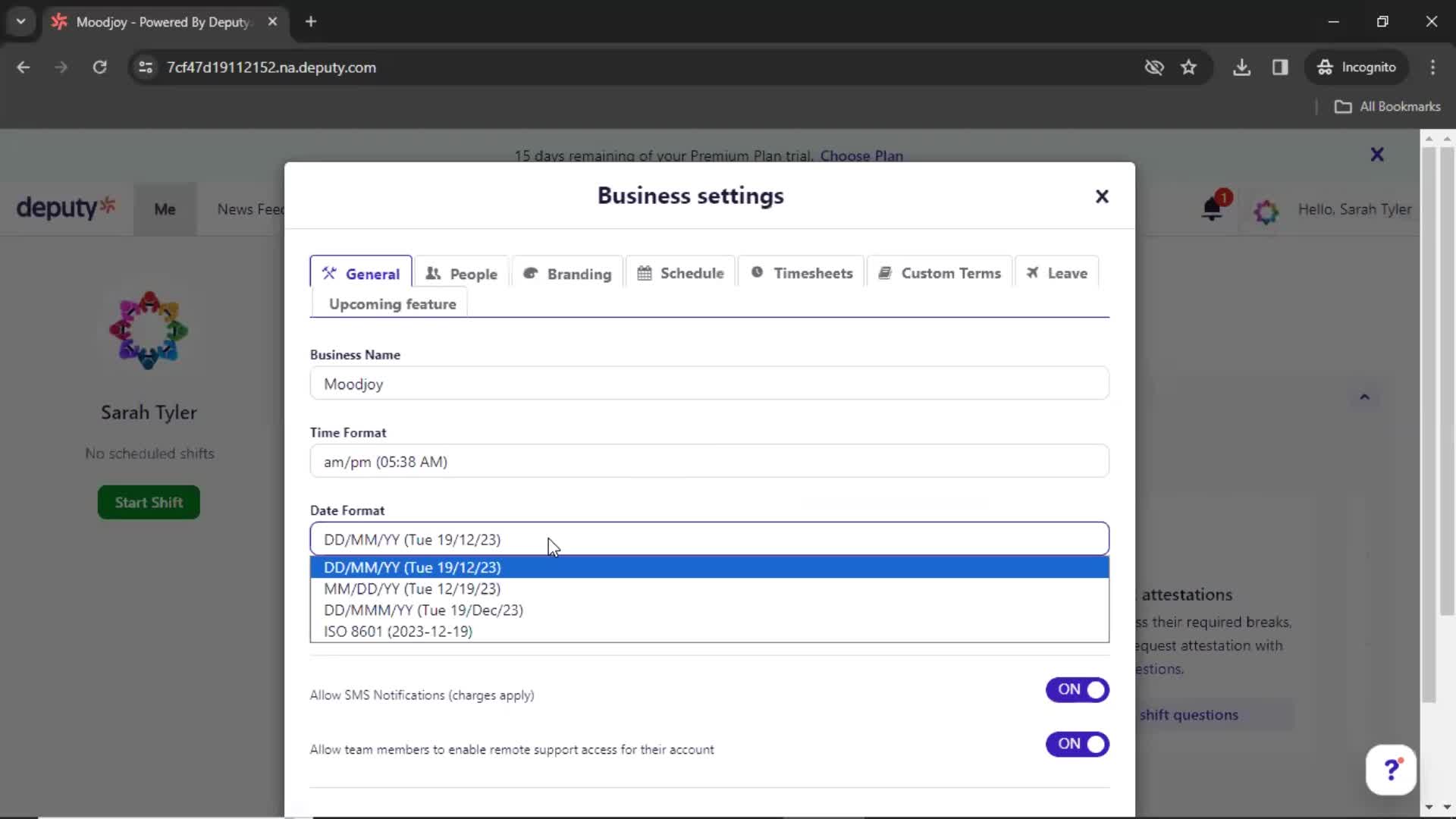Click the Start Shift button

[149, 502]
